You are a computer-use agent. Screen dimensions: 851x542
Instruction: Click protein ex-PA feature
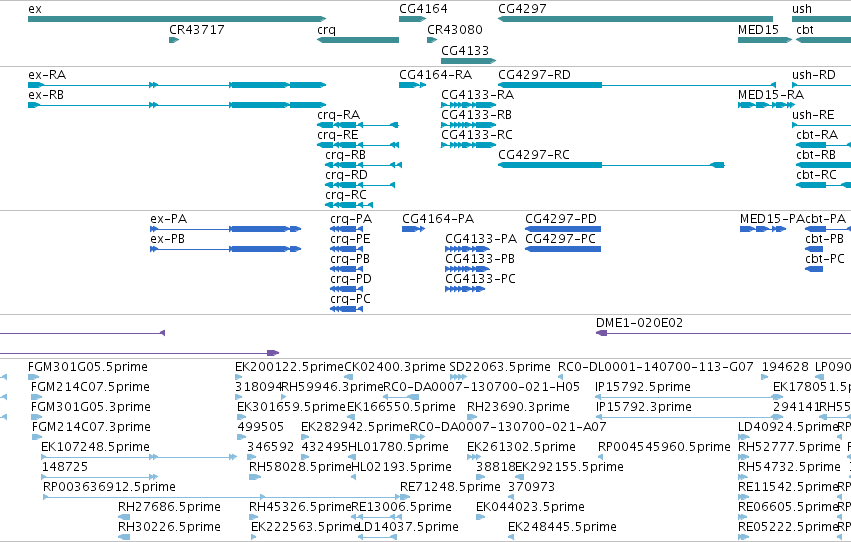(225, 229)
